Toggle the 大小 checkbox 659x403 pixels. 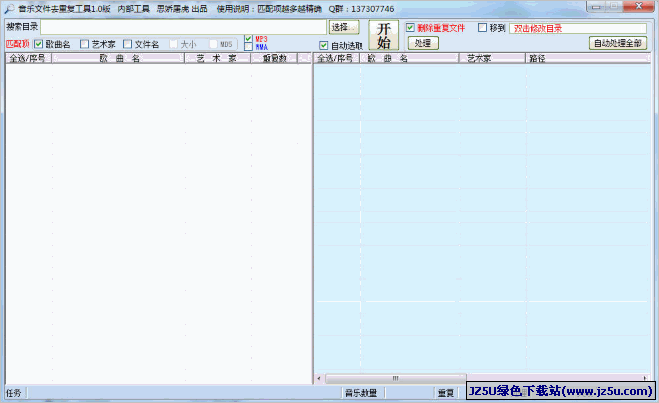coord(174,44)
